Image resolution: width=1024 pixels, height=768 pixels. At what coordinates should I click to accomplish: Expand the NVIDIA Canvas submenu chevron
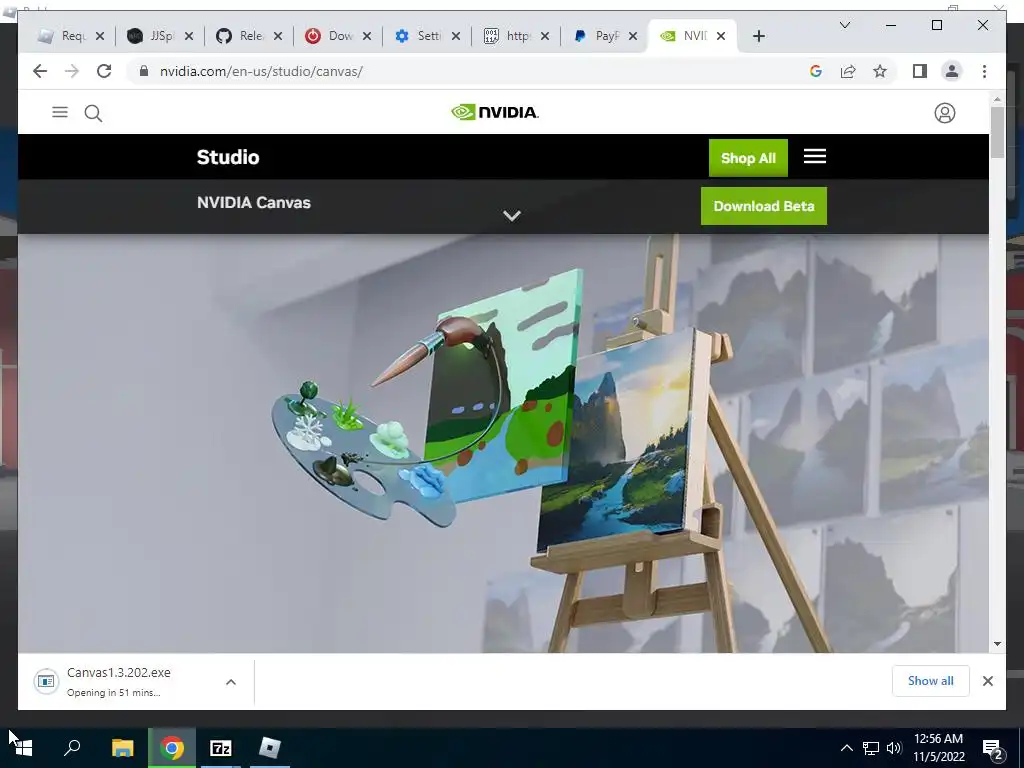point(512,216)
